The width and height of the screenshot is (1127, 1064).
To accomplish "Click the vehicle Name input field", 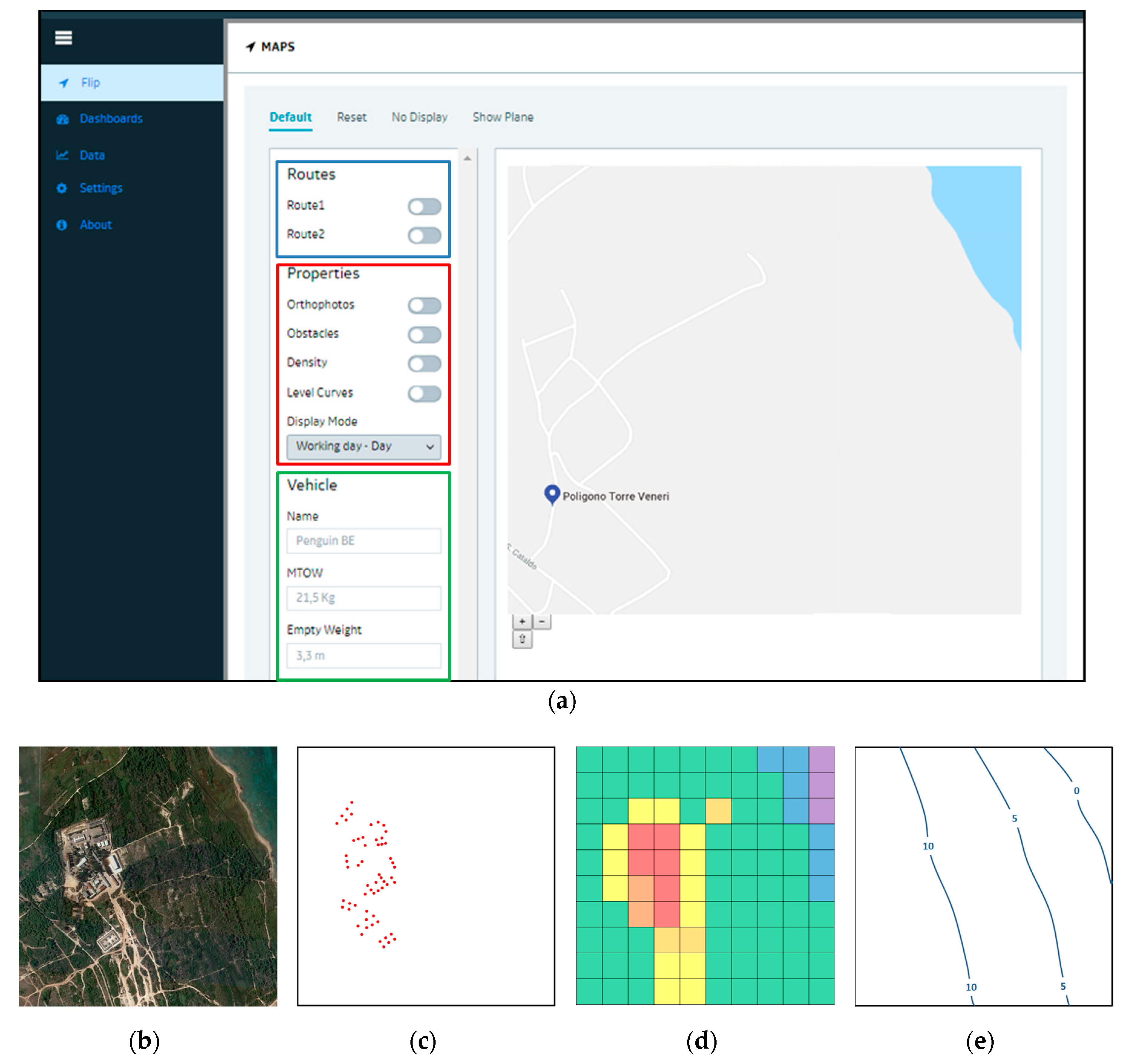I will (363, 541).
